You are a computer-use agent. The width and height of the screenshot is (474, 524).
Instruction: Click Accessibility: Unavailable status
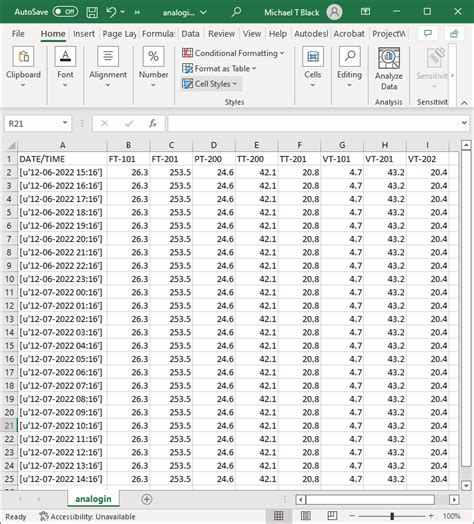tap(87, 517)
